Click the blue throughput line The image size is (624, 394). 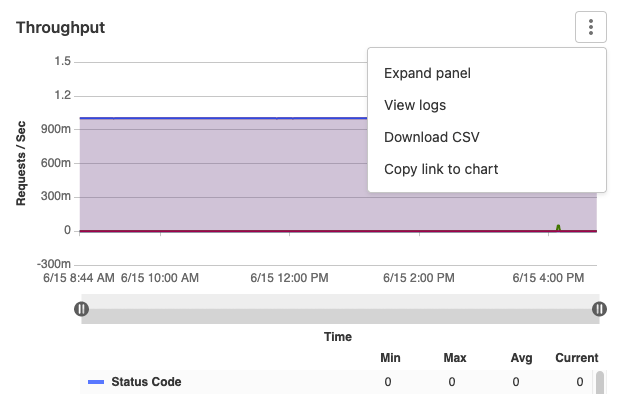point(223,118)
